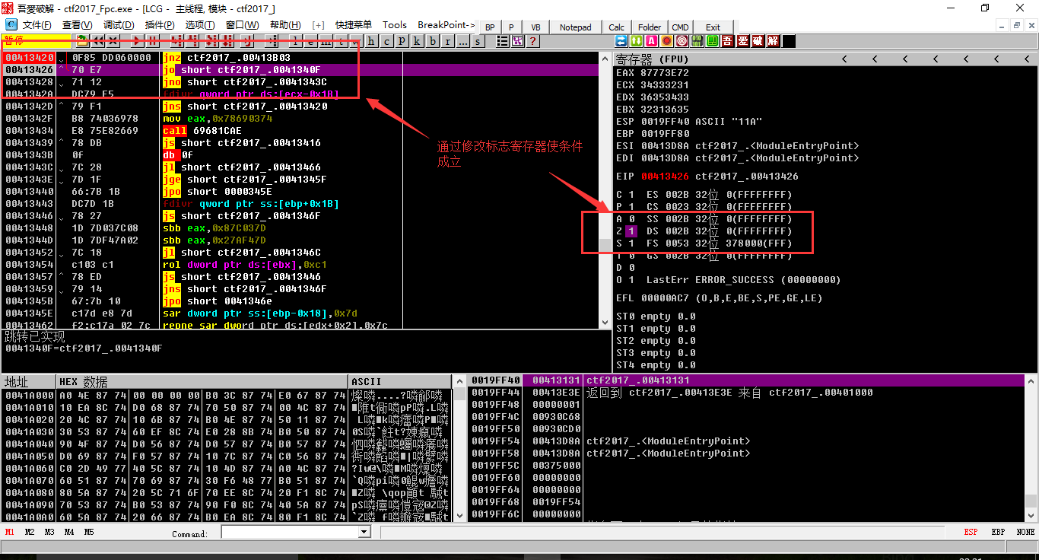The image size is (1039, 560).
Task: Click the black swatch in the toolbar
Action: (789, 41)
